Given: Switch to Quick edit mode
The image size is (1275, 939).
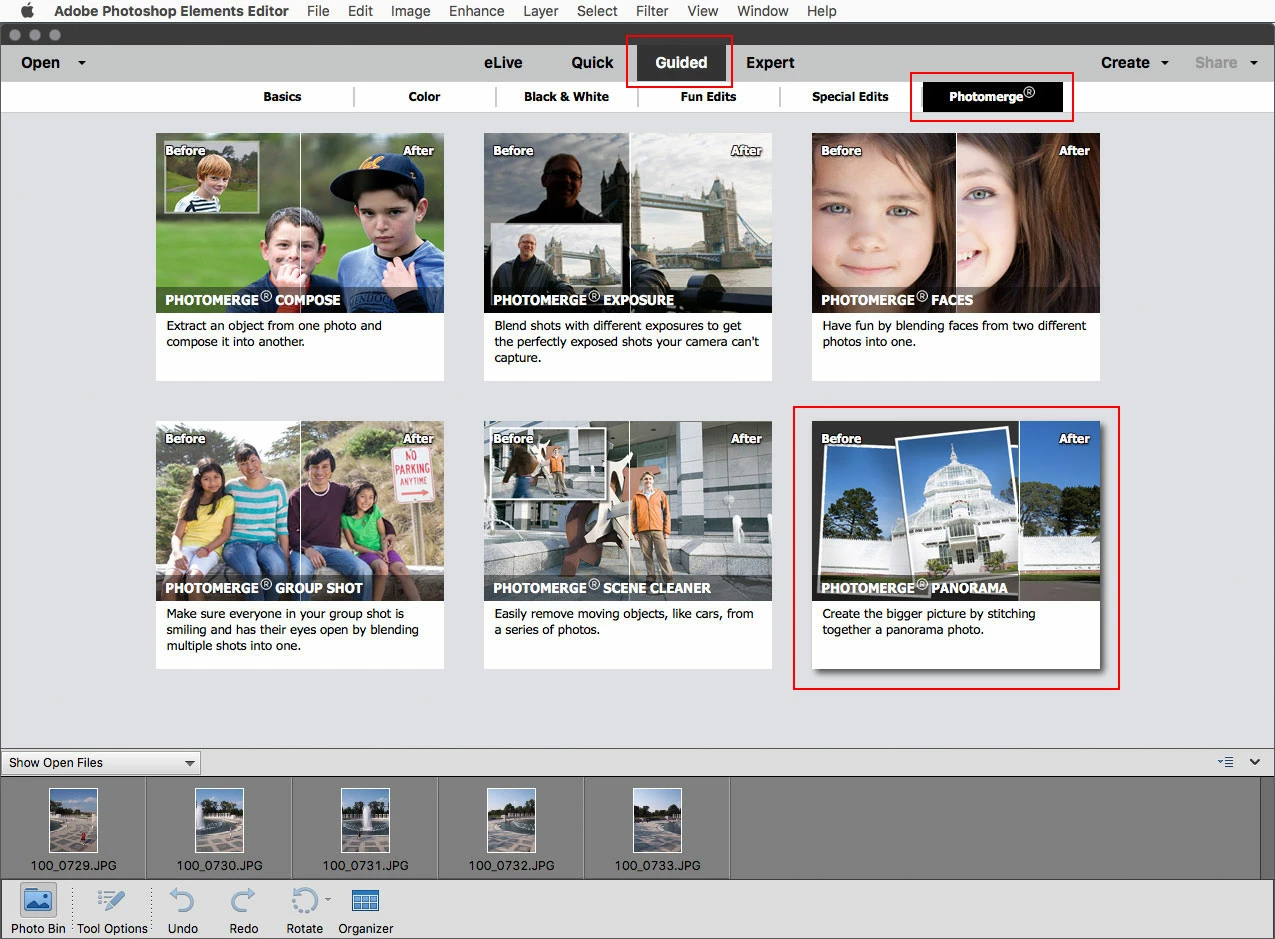Looking at the screenshot, I should pyautogui.click(x=592, y=62).
